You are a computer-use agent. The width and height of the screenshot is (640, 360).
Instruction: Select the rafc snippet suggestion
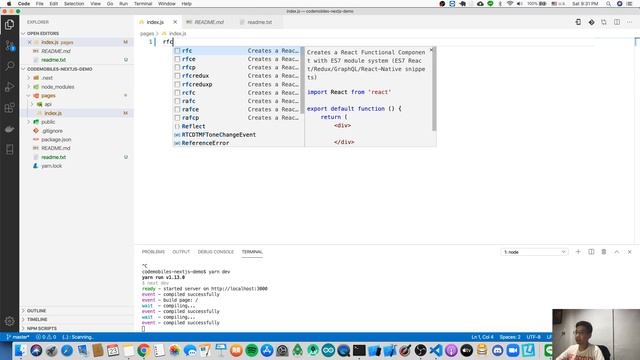[238, 101]
